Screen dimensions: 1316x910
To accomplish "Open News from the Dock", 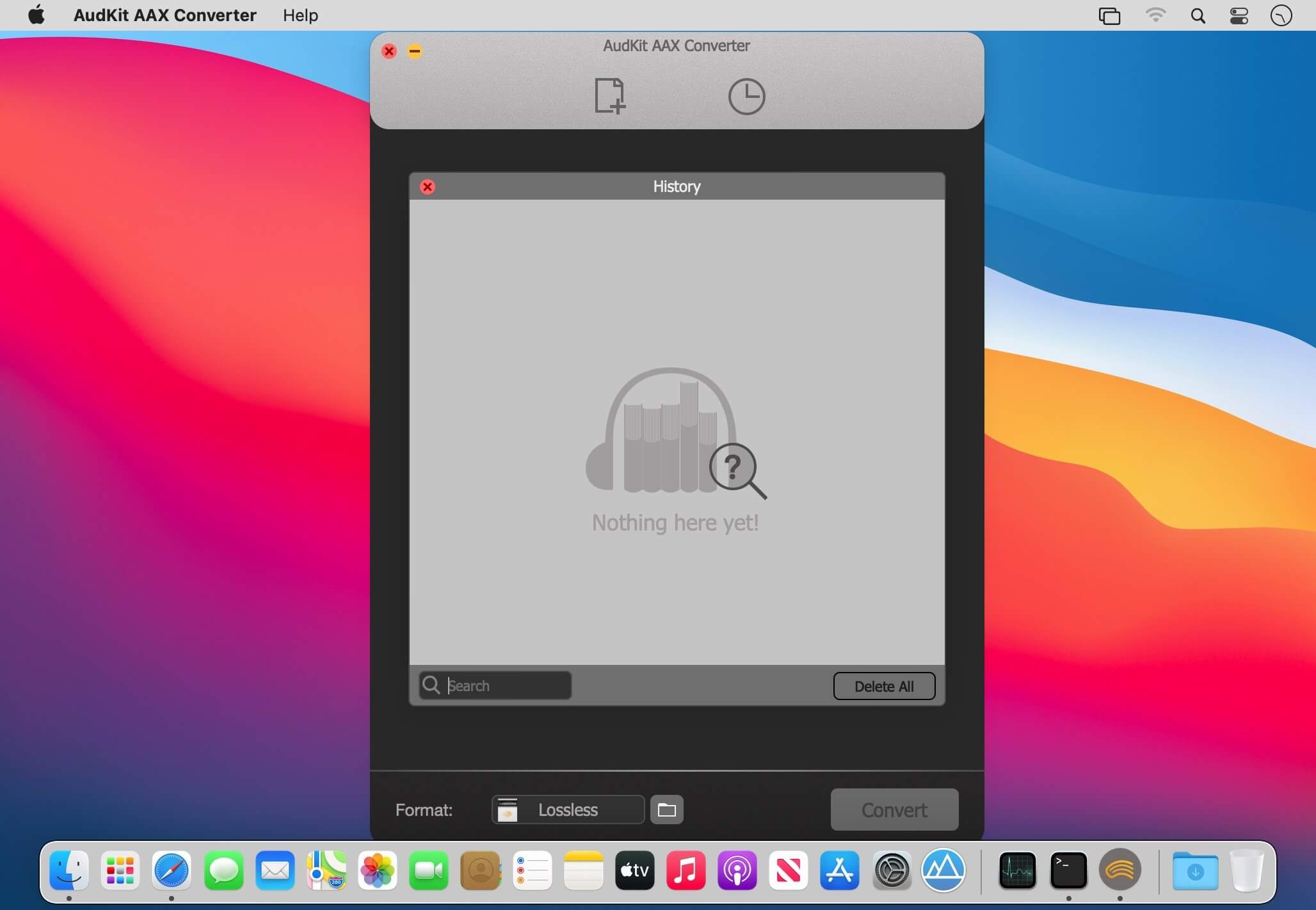I will click(x=789, y=870).
